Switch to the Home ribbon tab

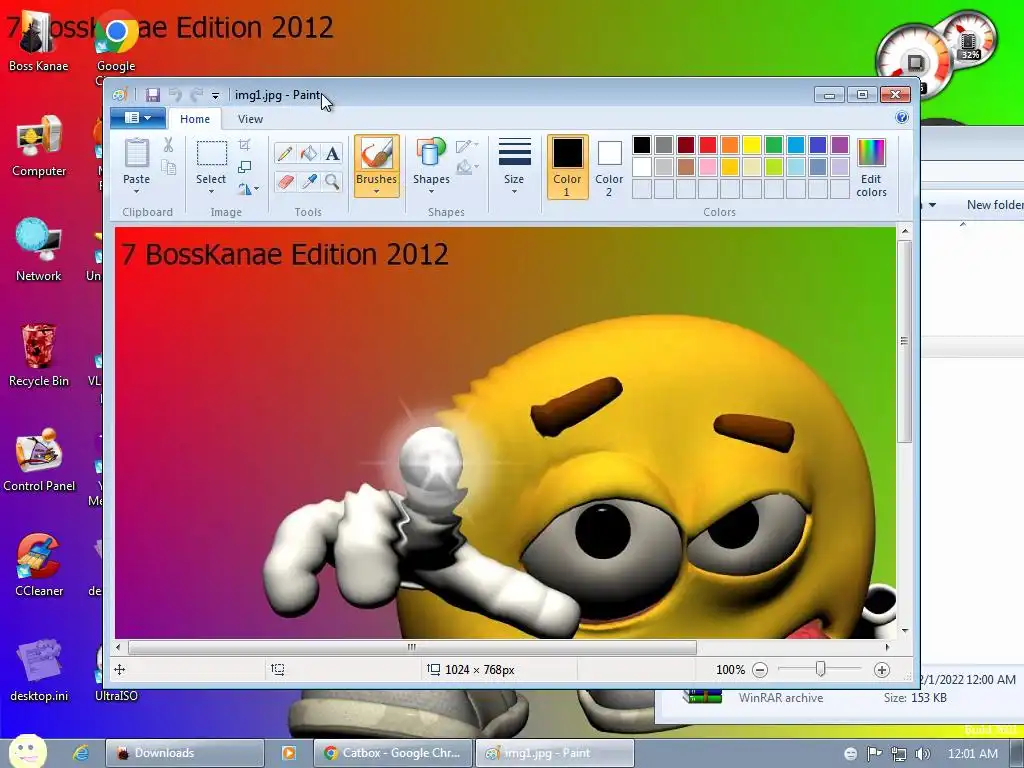(x=195, y=119)
